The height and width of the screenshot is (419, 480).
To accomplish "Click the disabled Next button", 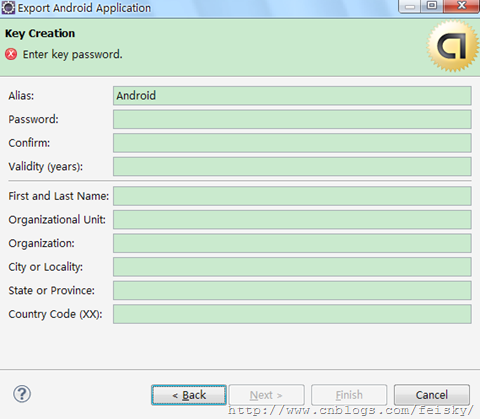I will pyautogui.click(x=266, y=395).
